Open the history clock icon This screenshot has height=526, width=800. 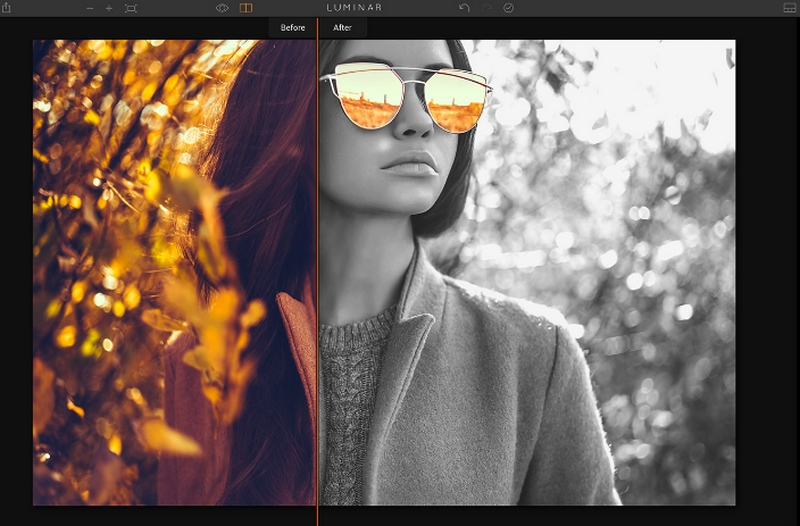click(509, 8)
